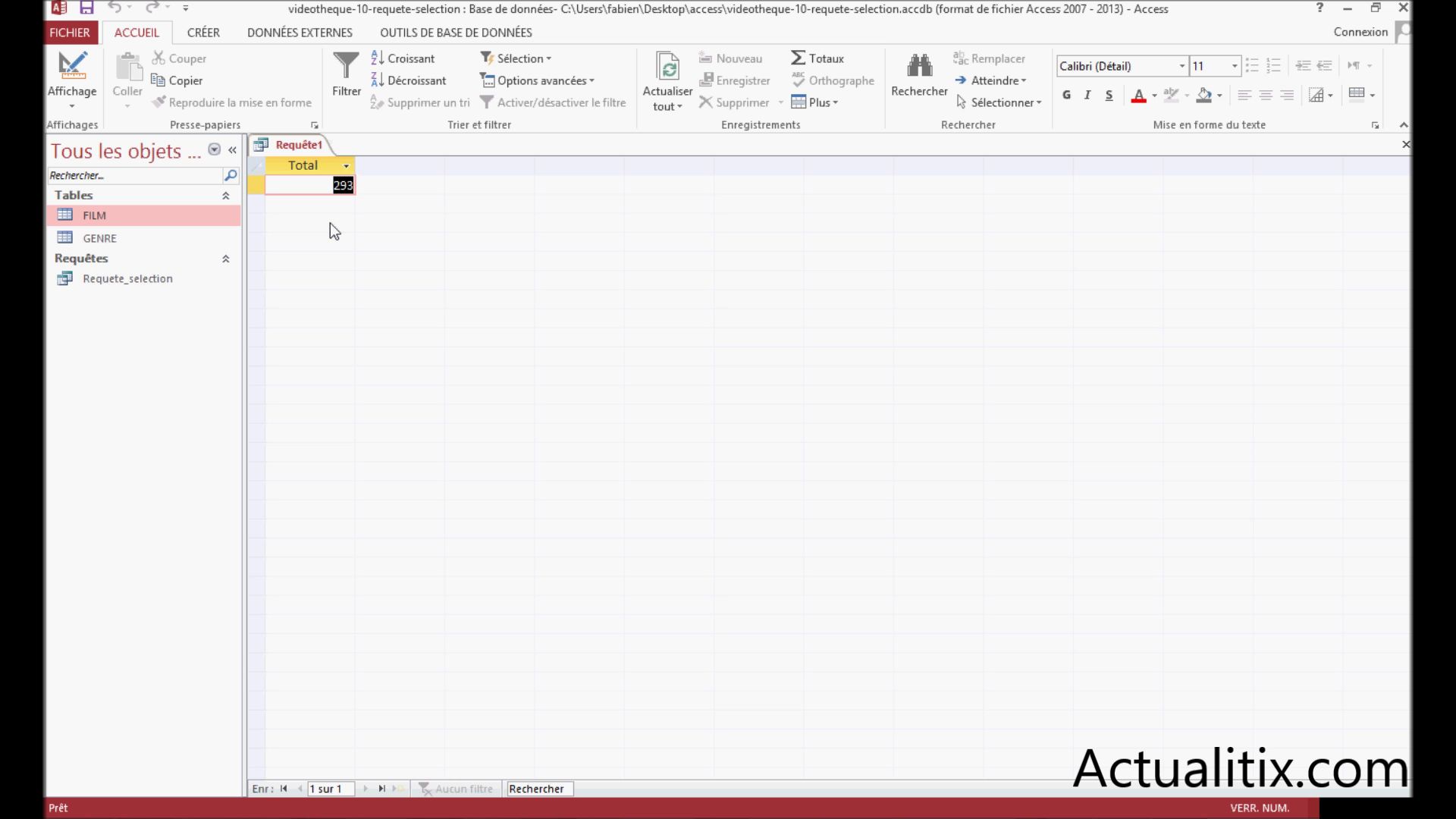Click the navigation pane Rechercher field
1456x819 pixels.
(135, 175)
